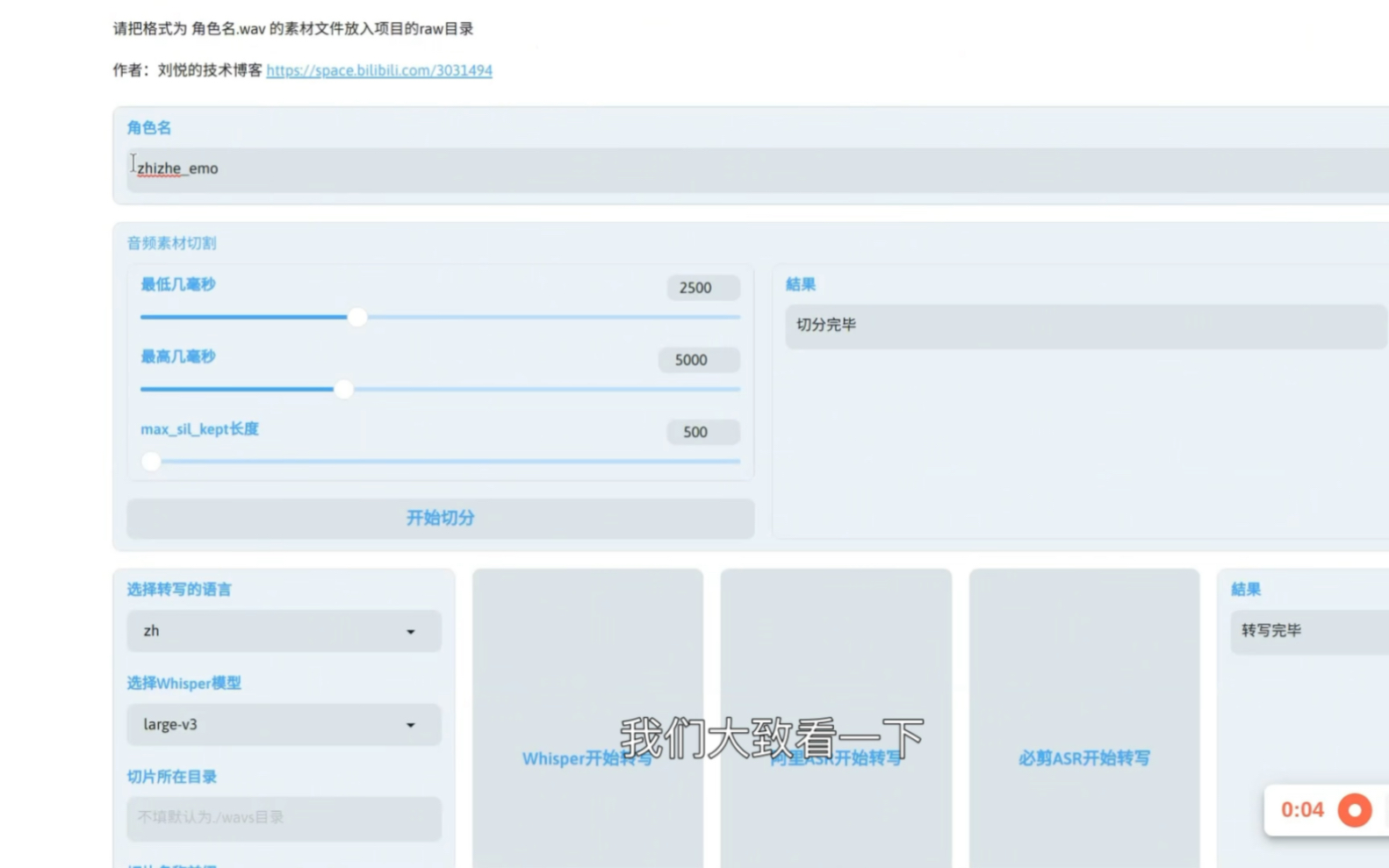
Task: Click the dropdown arrow next to zh
Action: coord(410,632)
